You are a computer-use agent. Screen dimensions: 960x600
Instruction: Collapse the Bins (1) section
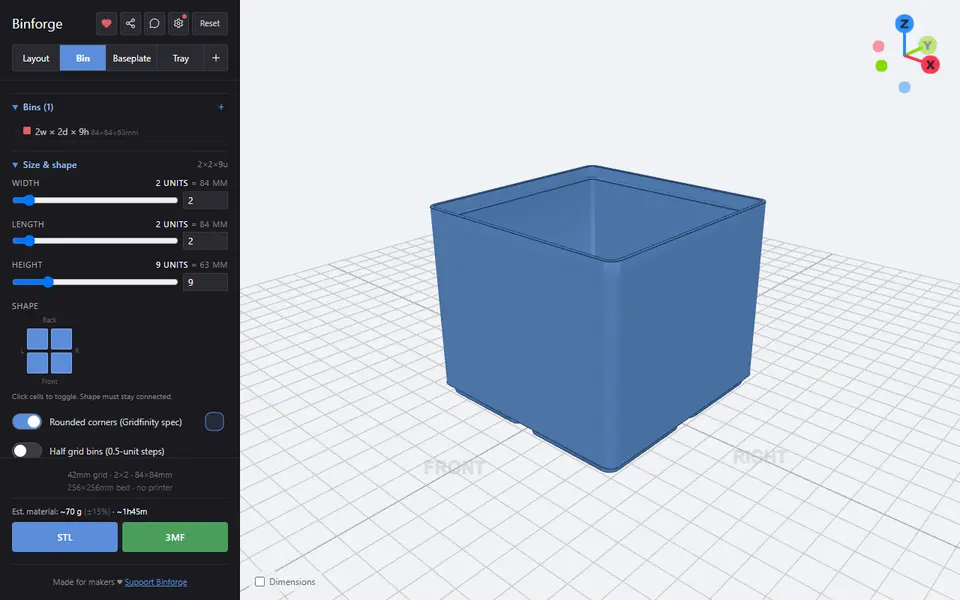33,107
